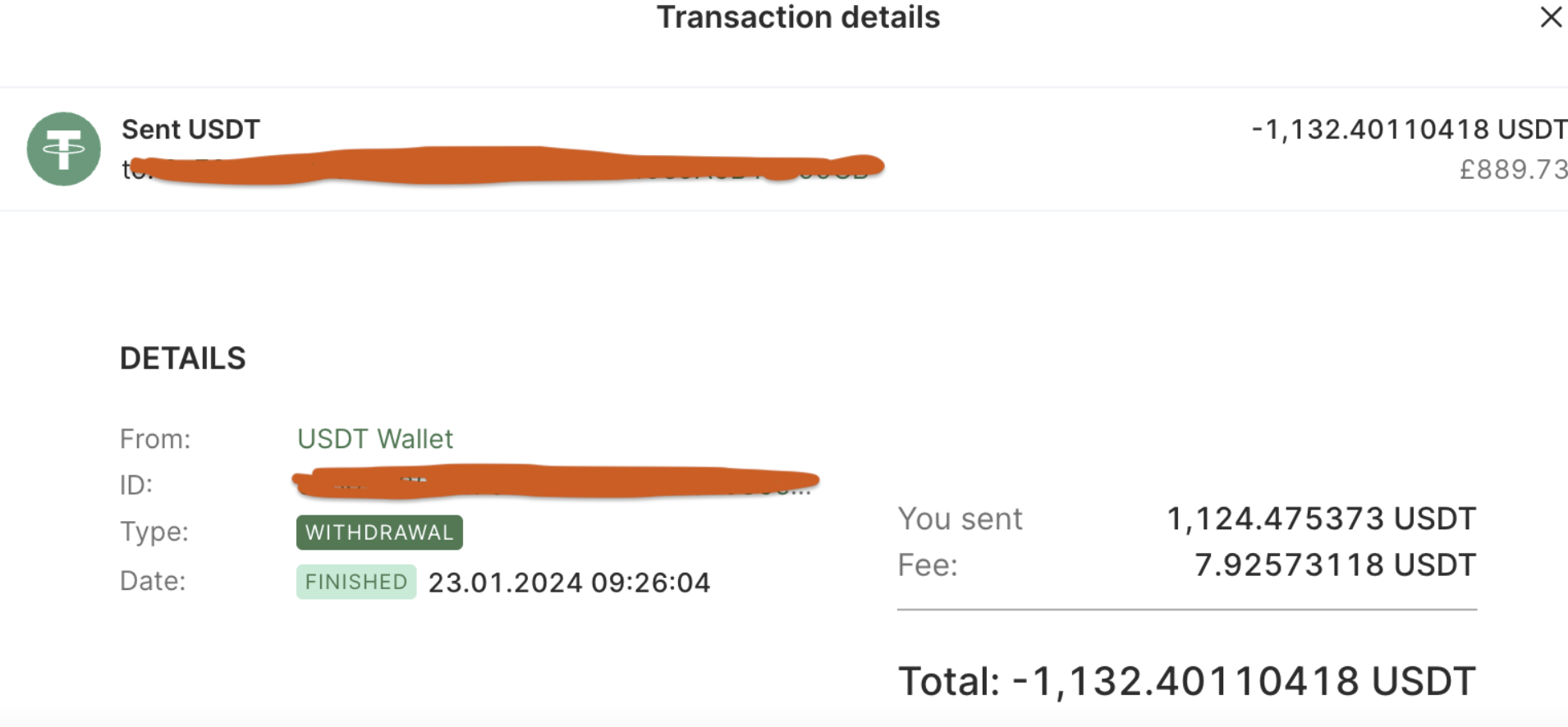This screenshot has height=727, width=1568.
Task: Click the -1,132.40110418 USDT amount at top
Action: click(x=1409, y=129)
